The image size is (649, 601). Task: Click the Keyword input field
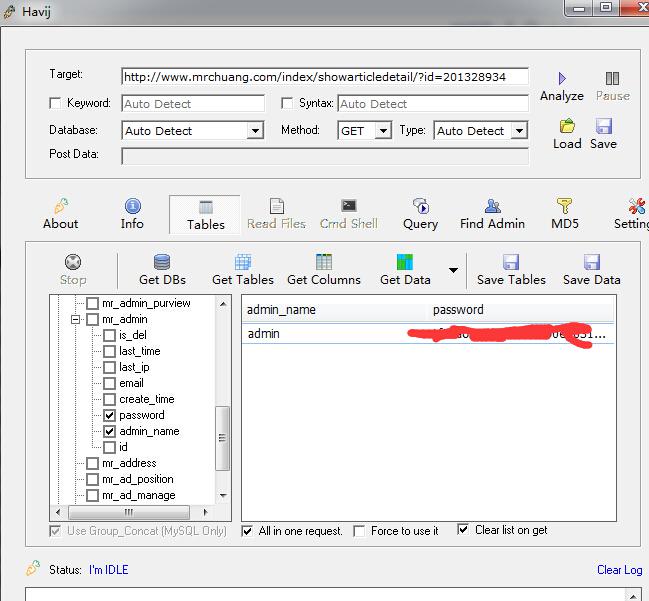[x=193, y=103]
